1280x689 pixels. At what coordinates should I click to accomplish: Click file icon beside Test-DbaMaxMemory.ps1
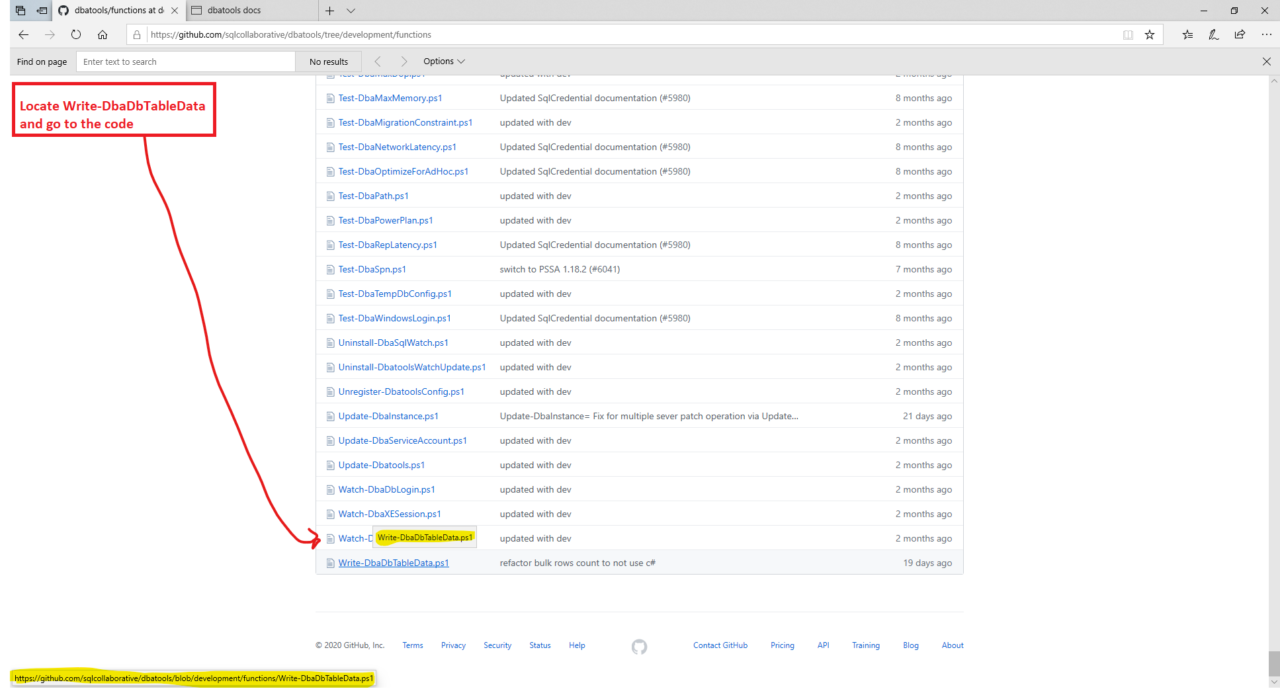pos(330,98)
